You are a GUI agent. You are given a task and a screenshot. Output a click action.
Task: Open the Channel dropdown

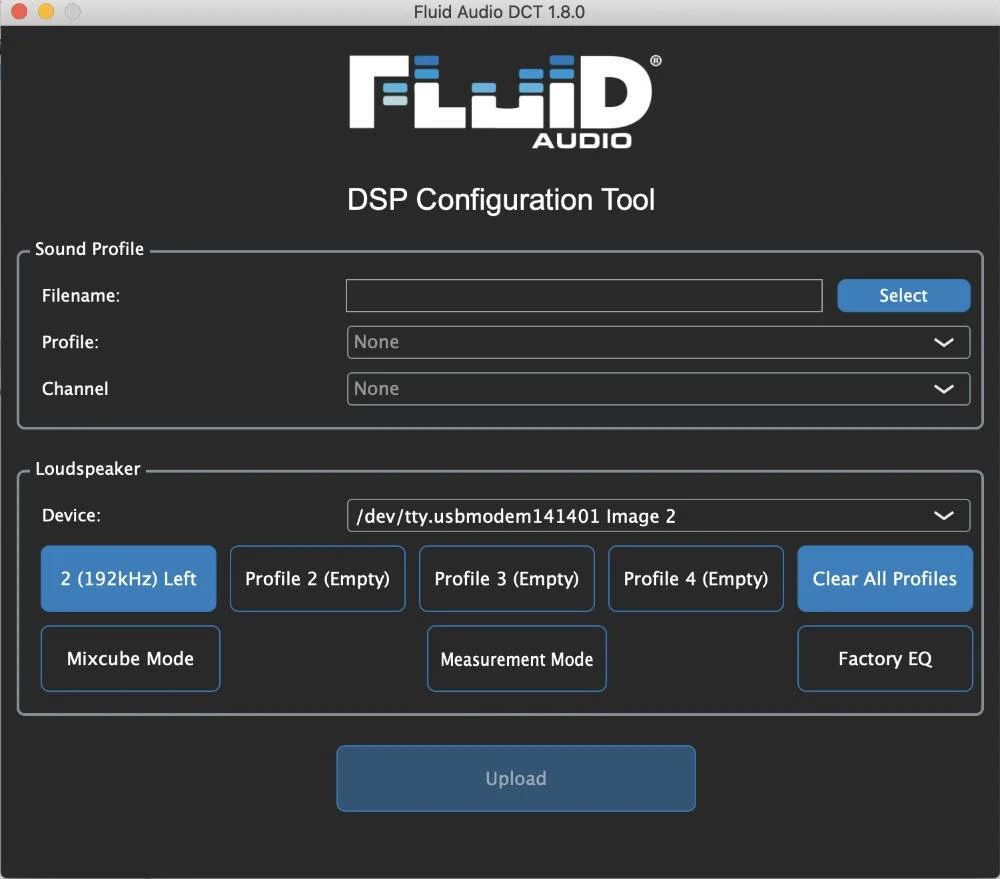658,389
